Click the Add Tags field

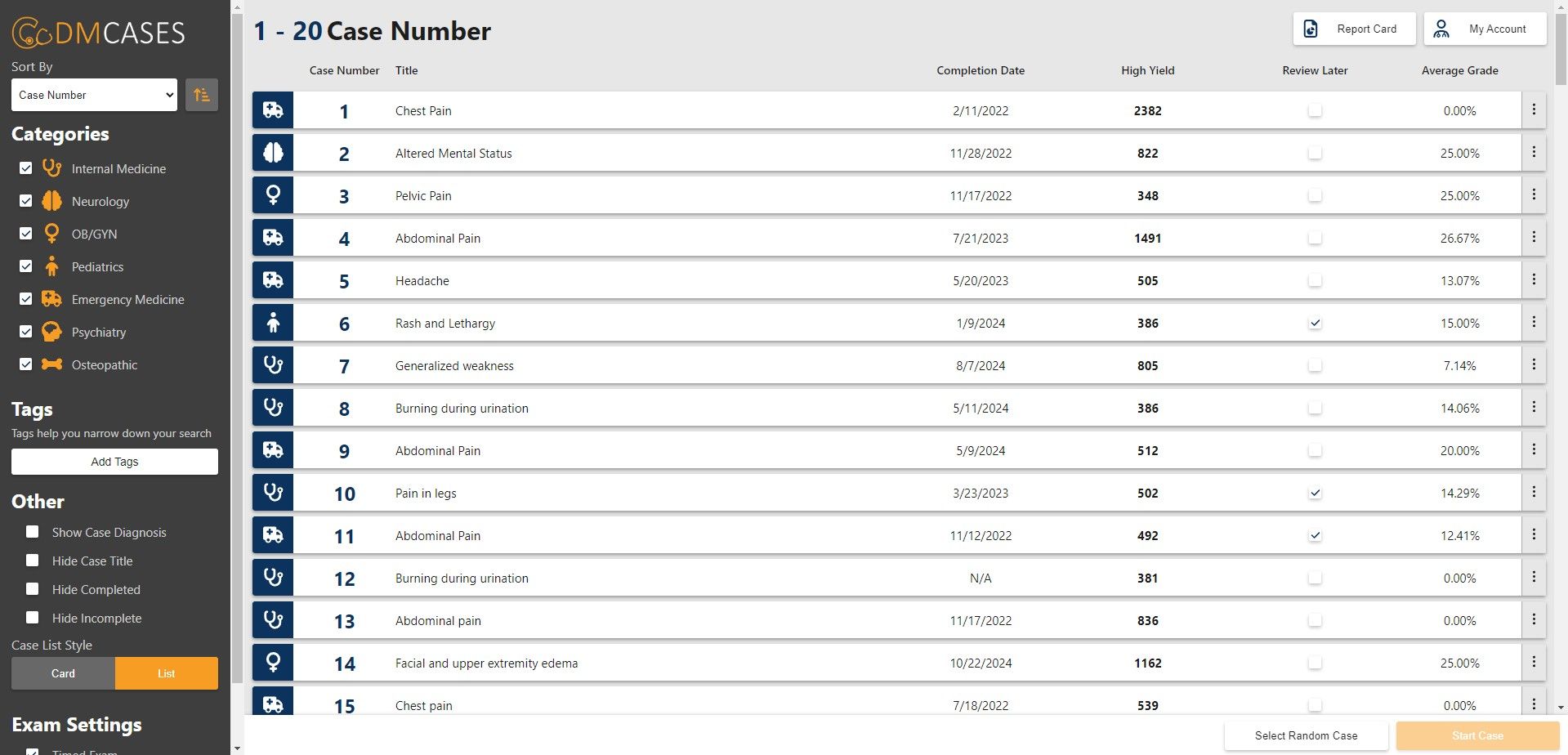pyautogui.click(x=114, y=462)
